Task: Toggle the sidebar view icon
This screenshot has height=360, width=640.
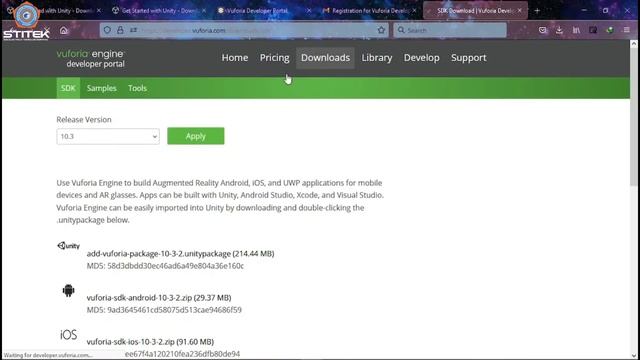Action: (x=593, y=30)
